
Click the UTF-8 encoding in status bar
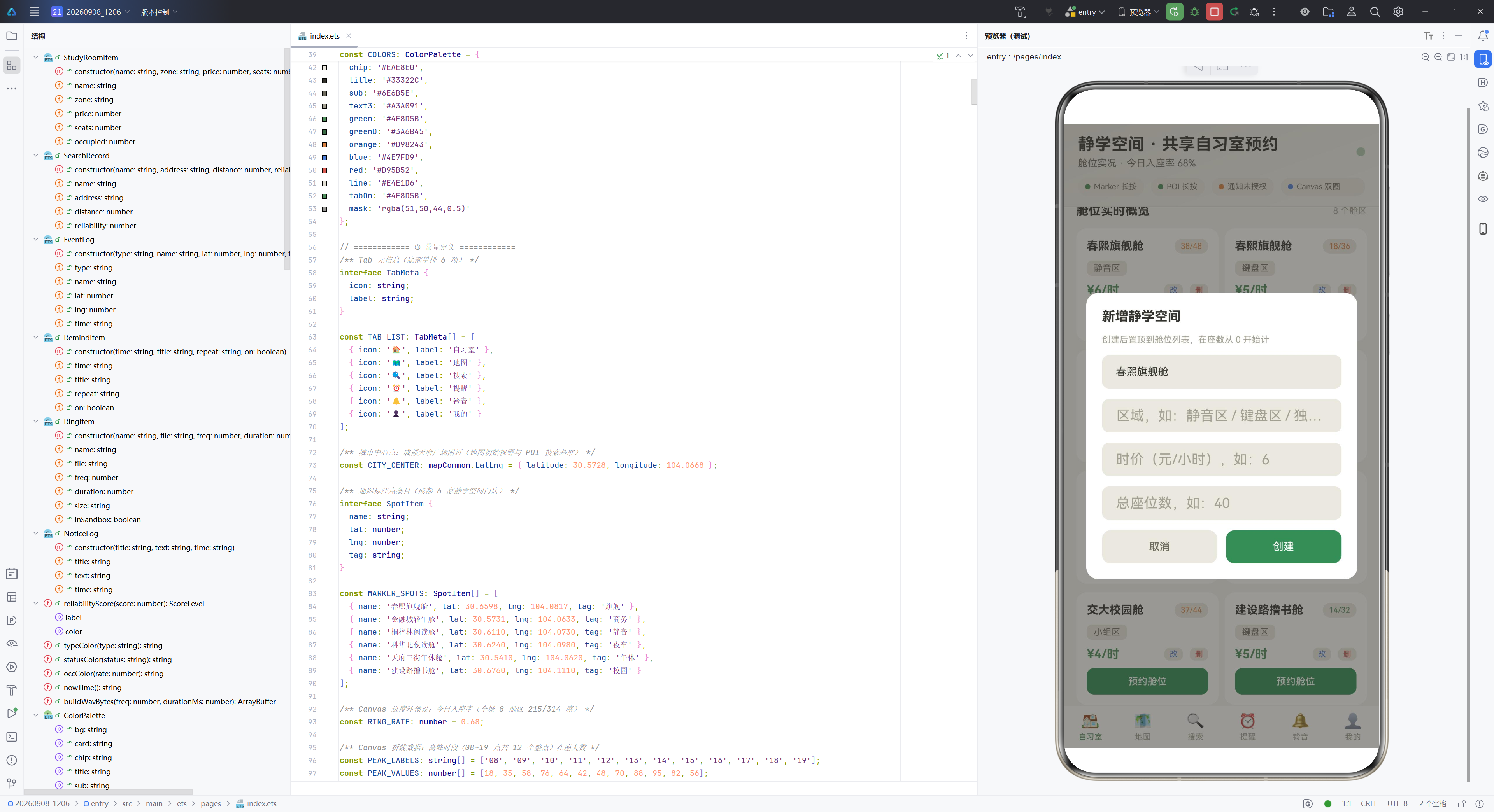(x=1397, y=803)
